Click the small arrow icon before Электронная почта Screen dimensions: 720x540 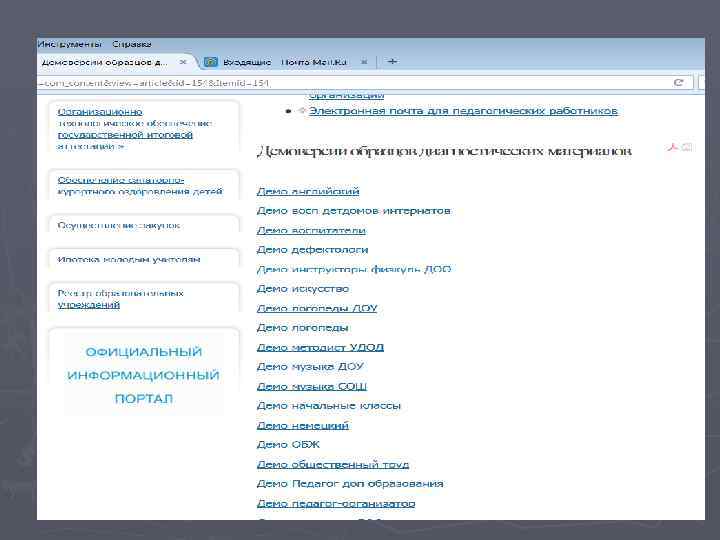pos(302,111)
